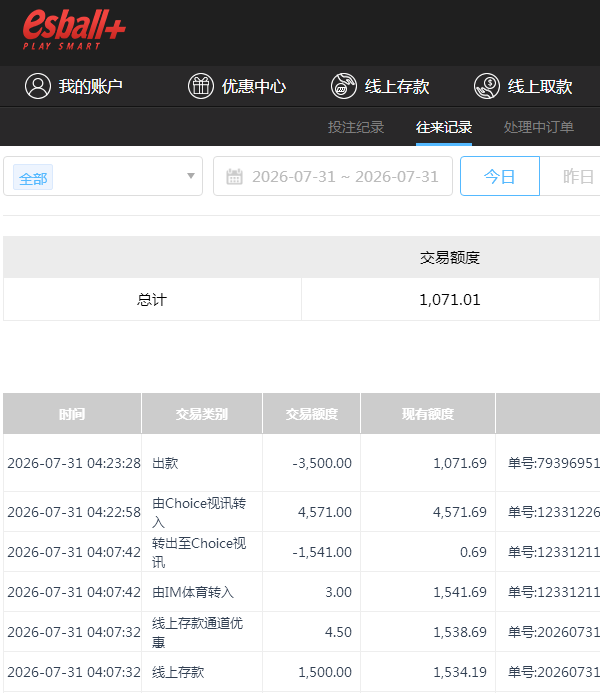Screen dimensions: 600x693
Task: Click the balance 0.69
Action: click(473, 552)
